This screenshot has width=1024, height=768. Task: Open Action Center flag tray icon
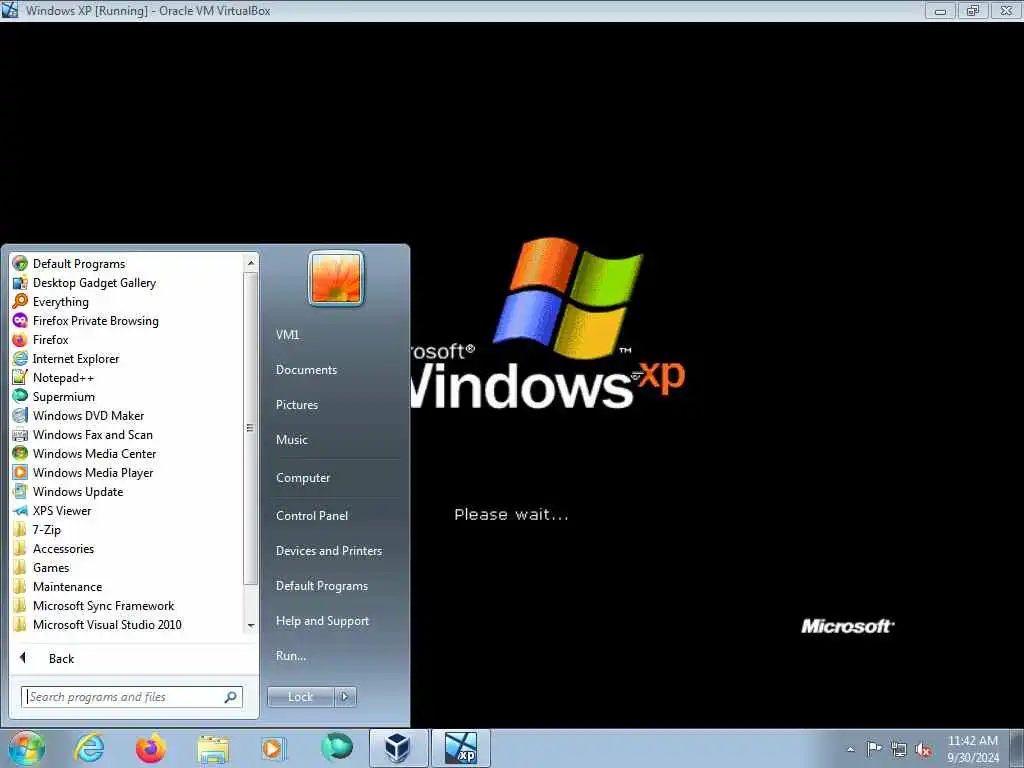874,748
